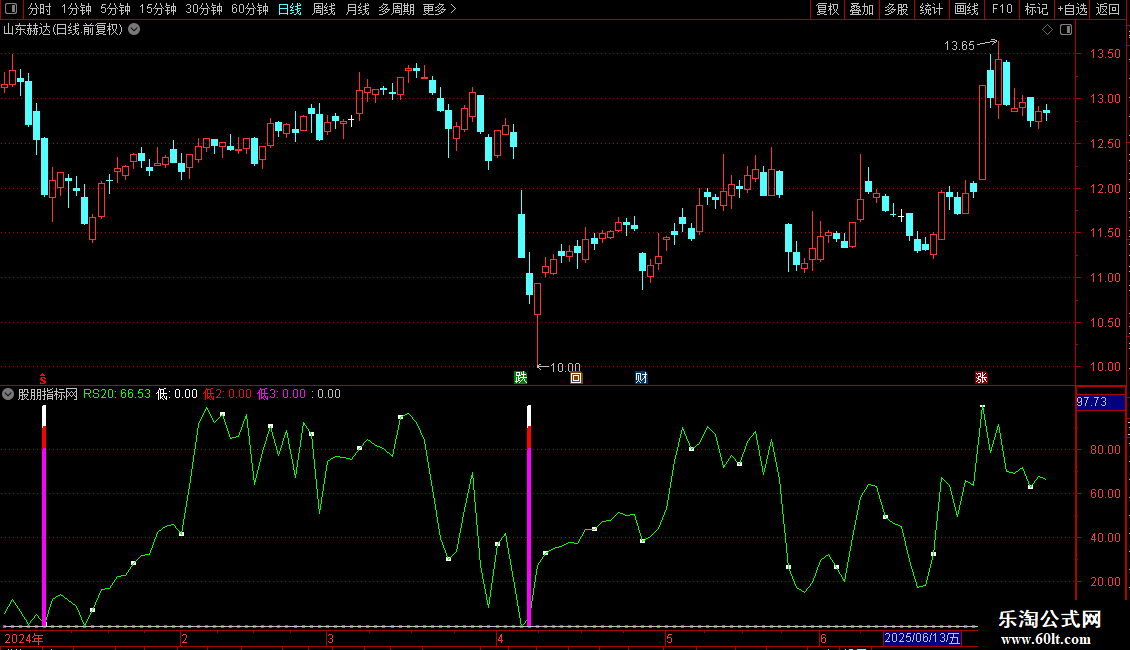Click the panel layout icon at top-left

[x=11, y=9]
